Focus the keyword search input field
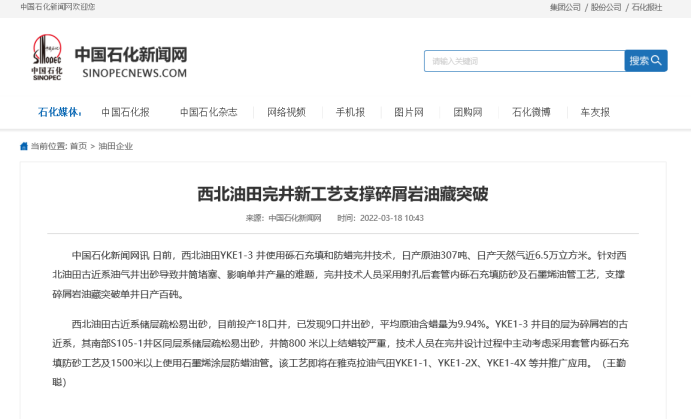The width and height of the screenshot is (692, 420). pos(524,61)
